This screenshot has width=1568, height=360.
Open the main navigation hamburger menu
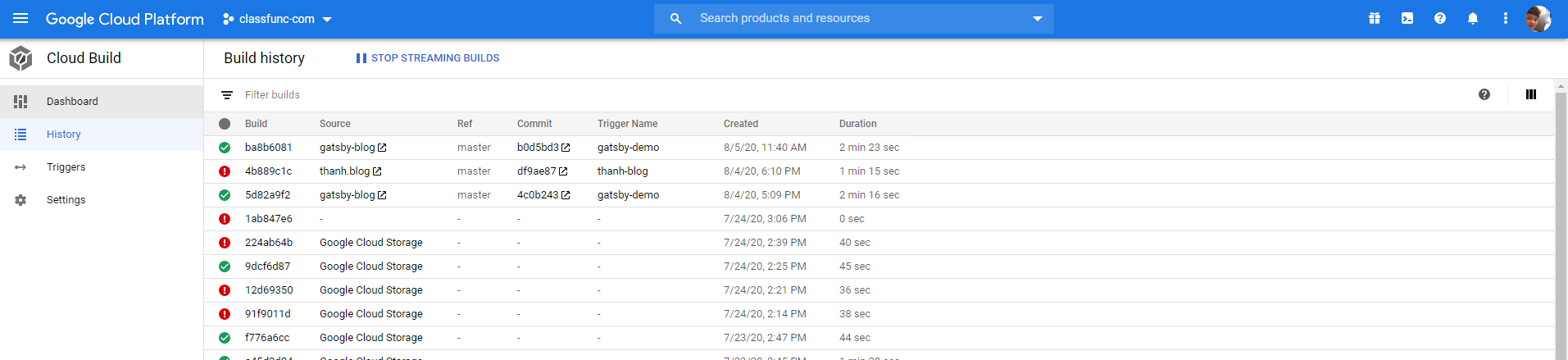20,18
